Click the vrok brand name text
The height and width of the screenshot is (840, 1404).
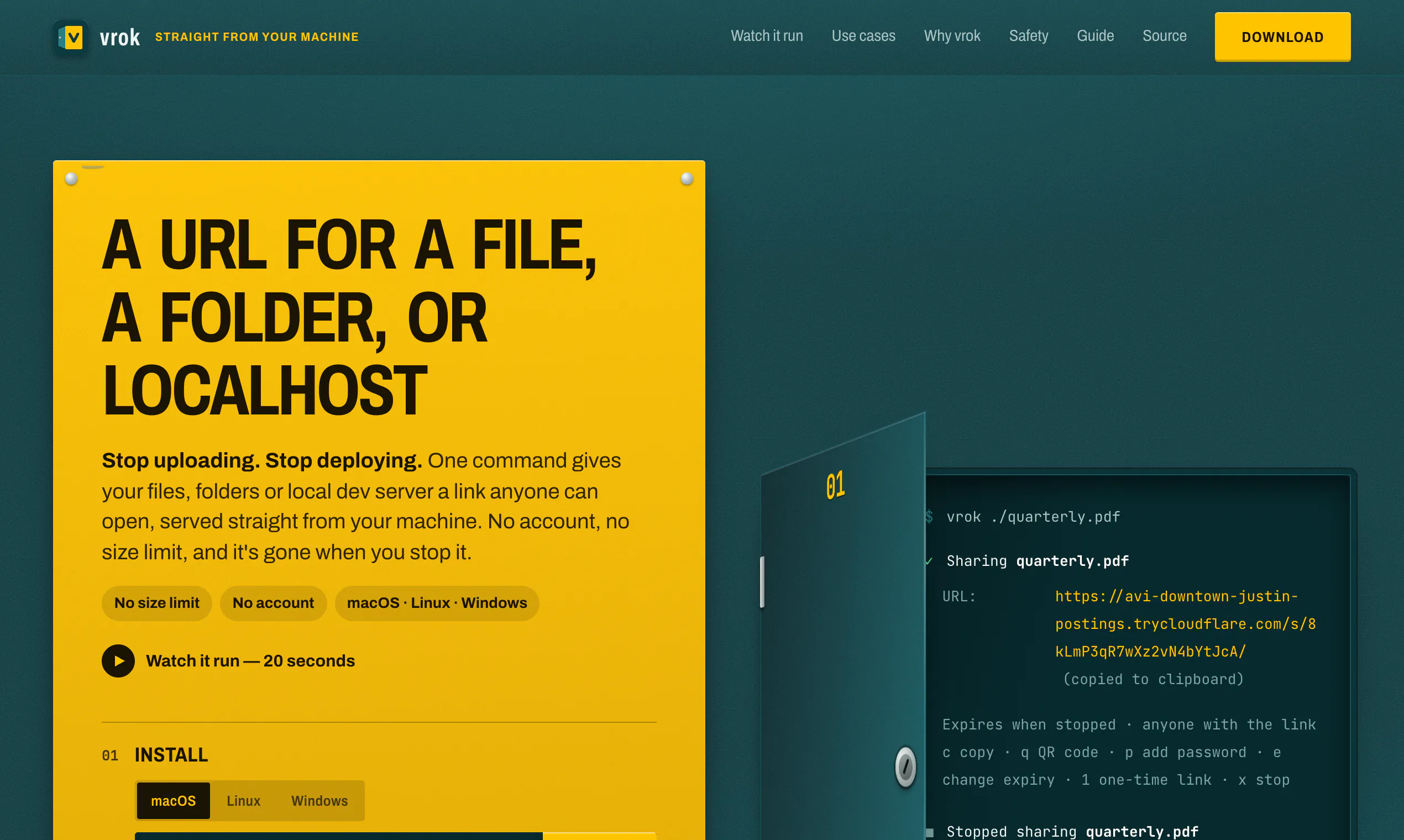coord(119,38)
